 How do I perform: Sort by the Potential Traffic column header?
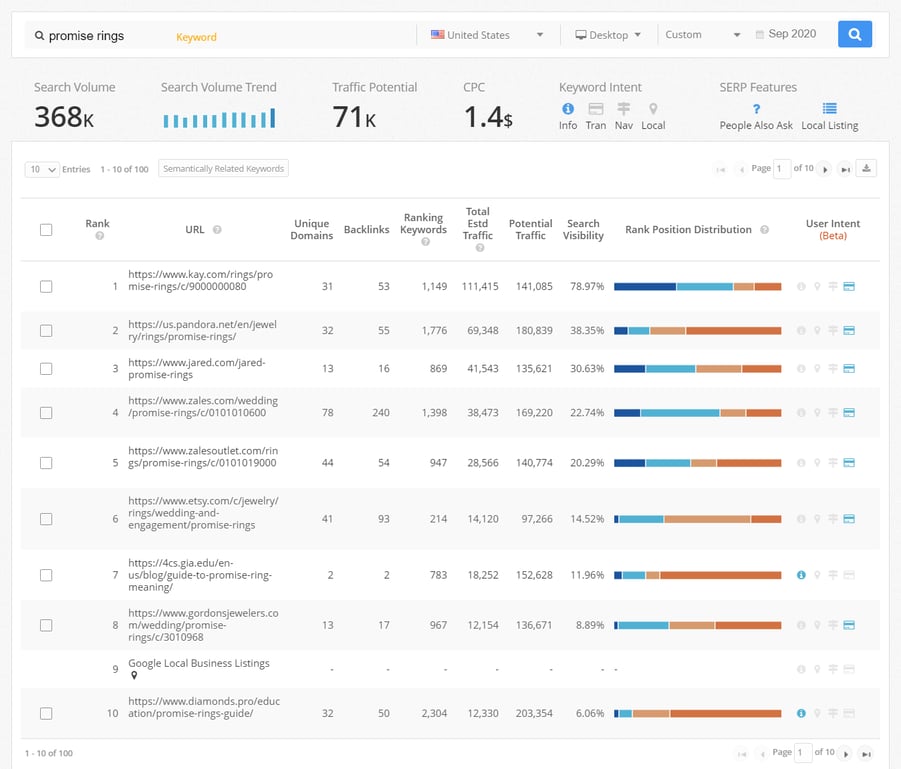pyautogui.click(x=530, y=229)
